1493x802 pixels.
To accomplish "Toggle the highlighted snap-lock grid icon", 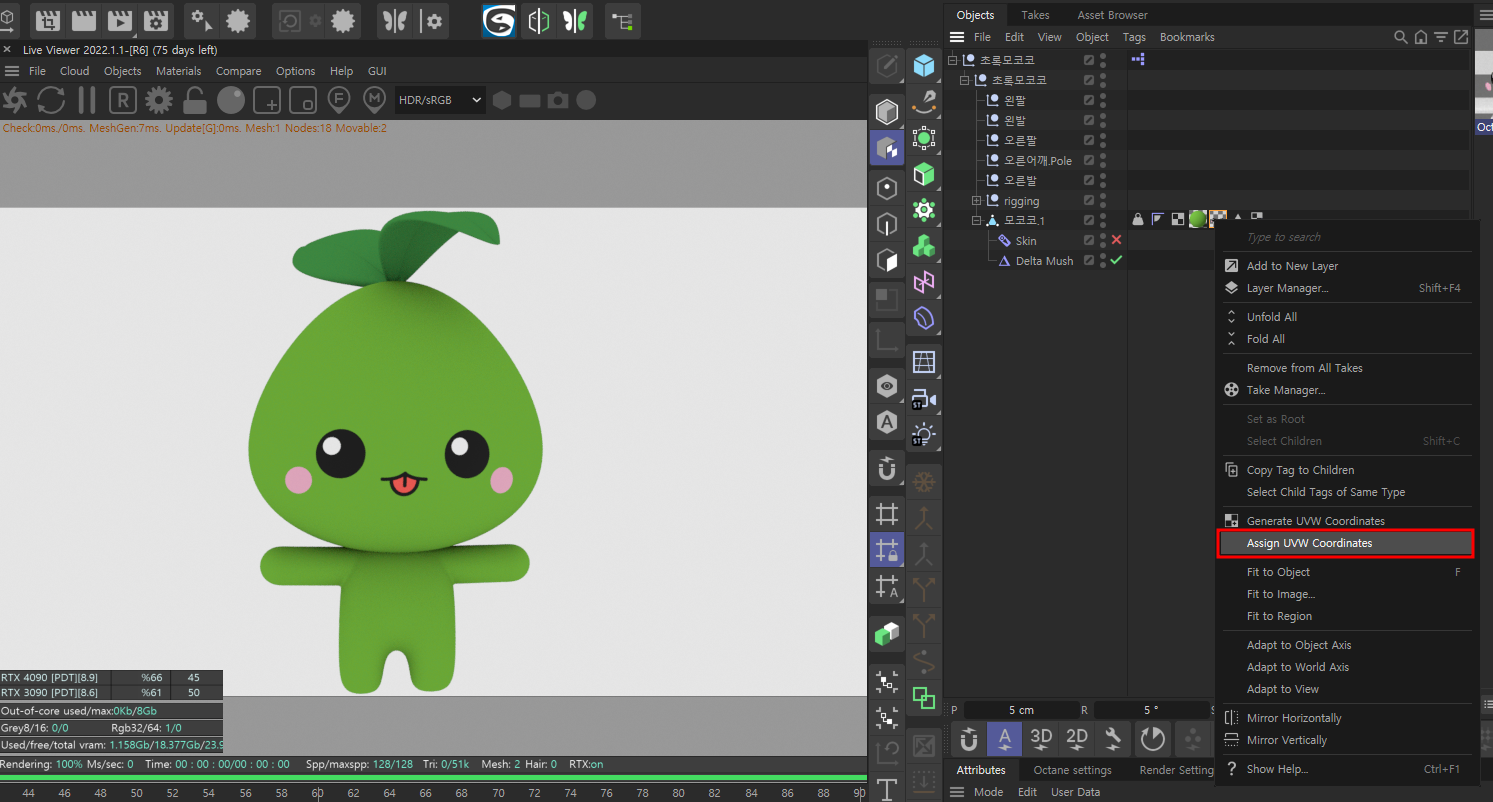I will [887, 550].
